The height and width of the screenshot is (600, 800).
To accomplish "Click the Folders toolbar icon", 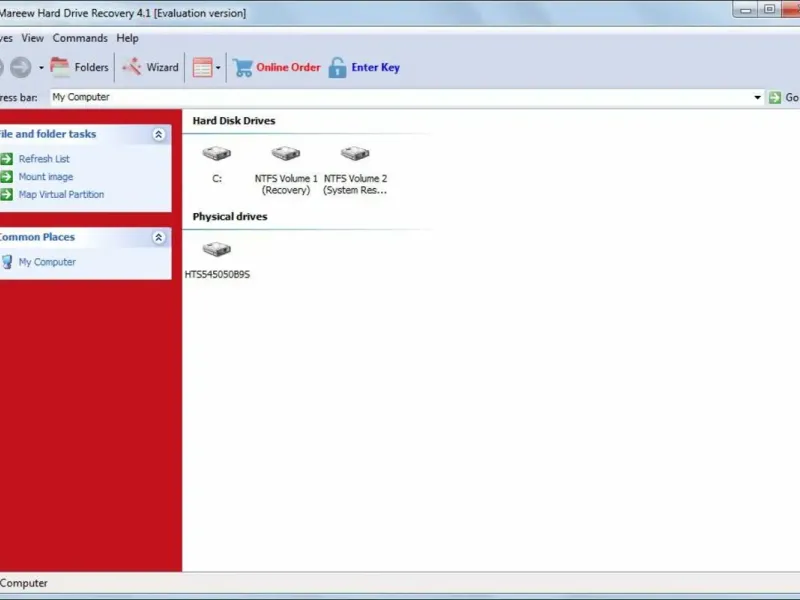I will point(60,67).
